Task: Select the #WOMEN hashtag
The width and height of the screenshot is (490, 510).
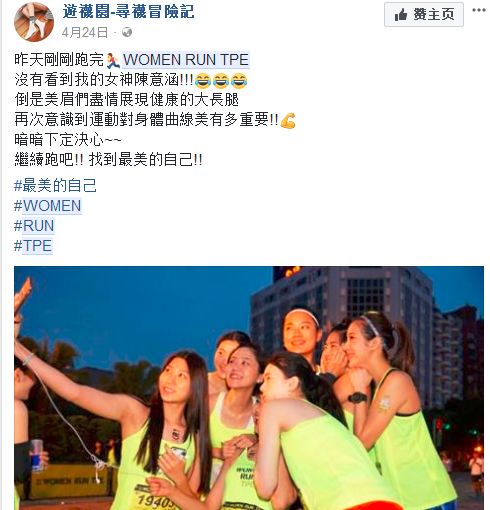Action: click(48, 206)
